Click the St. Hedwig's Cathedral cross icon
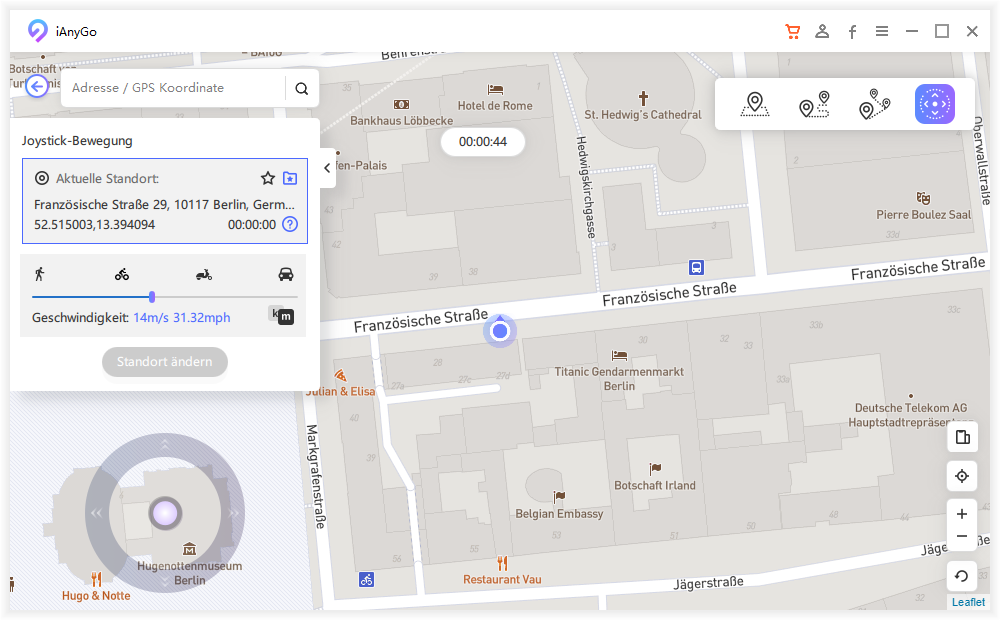Viewport: 1000px width, 620px height. [643, 98]
